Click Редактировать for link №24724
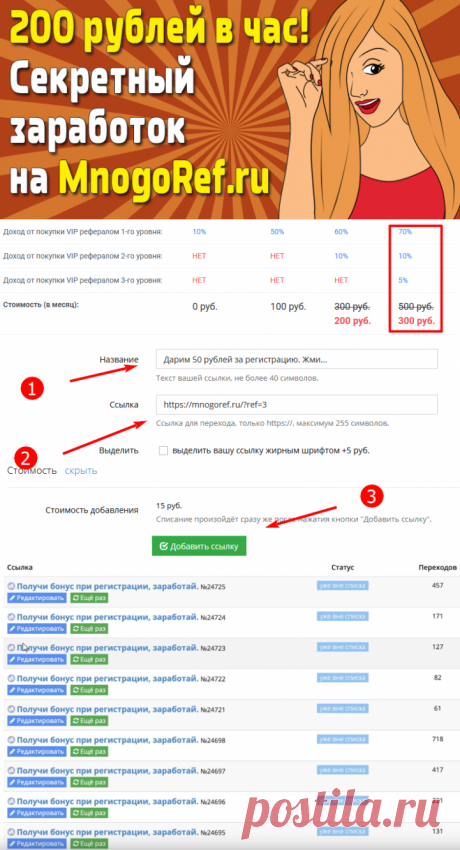The width and height of the screenshot is (460, 850). (37, 629)
